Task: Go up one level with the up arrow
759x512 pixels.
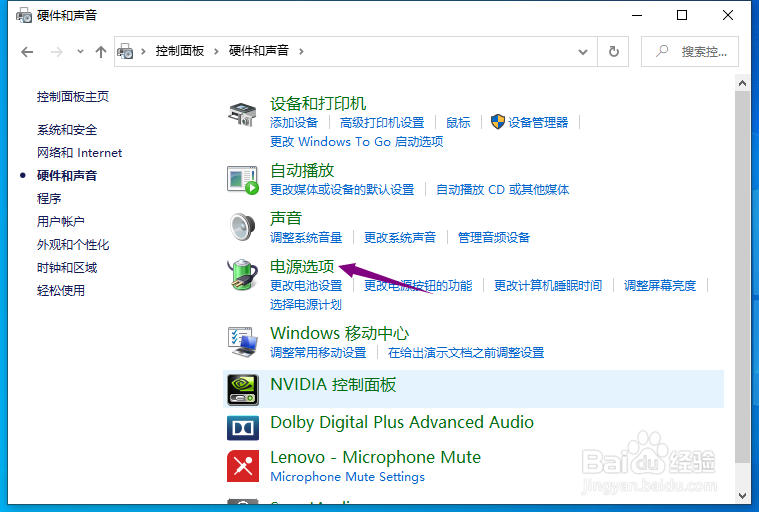Action: point(101,52)
